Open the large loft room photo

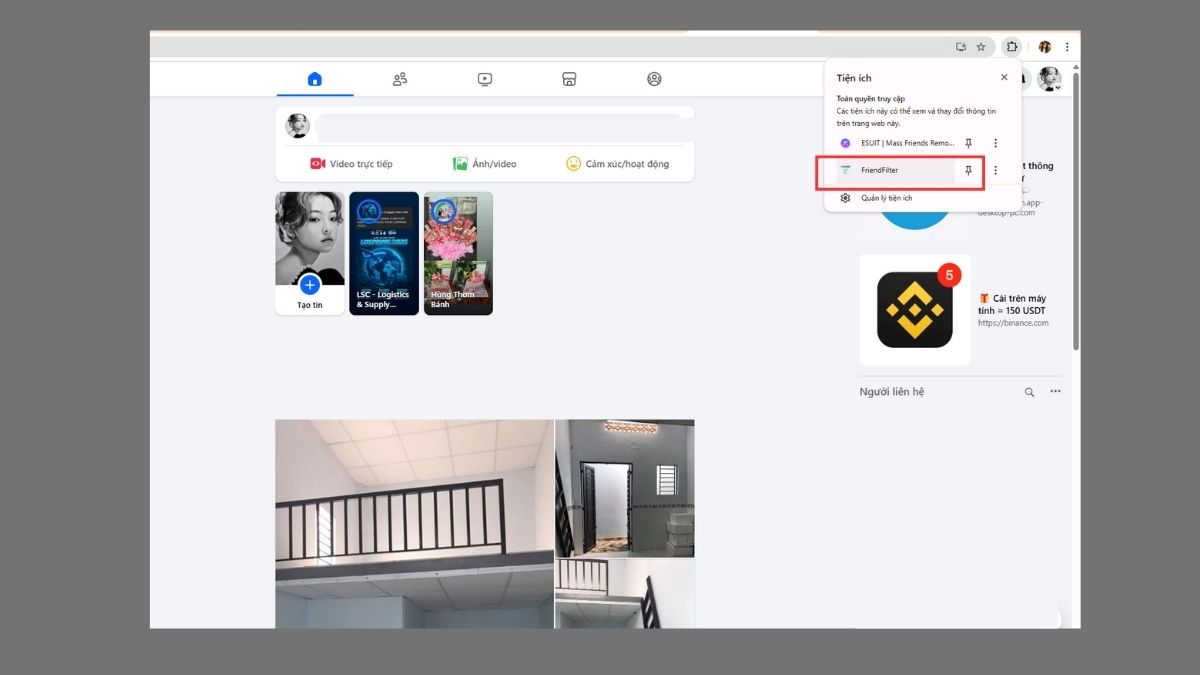tap(414, 524)
